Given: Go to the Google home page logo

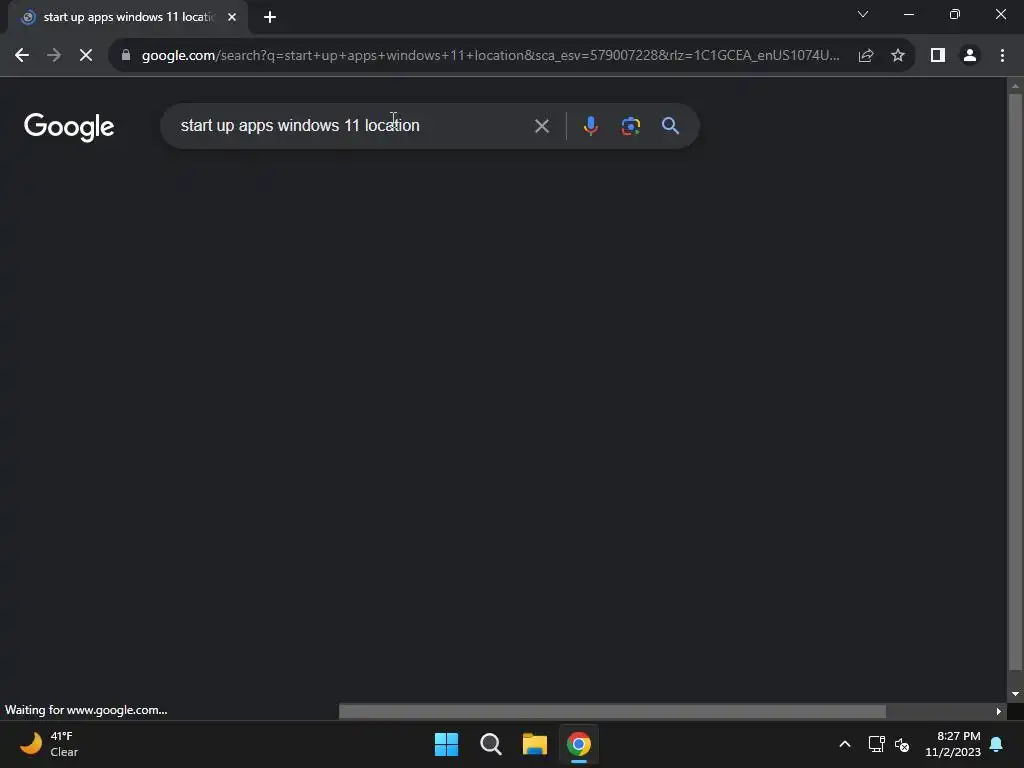Looking at the screenshot, I should (69, 127).
